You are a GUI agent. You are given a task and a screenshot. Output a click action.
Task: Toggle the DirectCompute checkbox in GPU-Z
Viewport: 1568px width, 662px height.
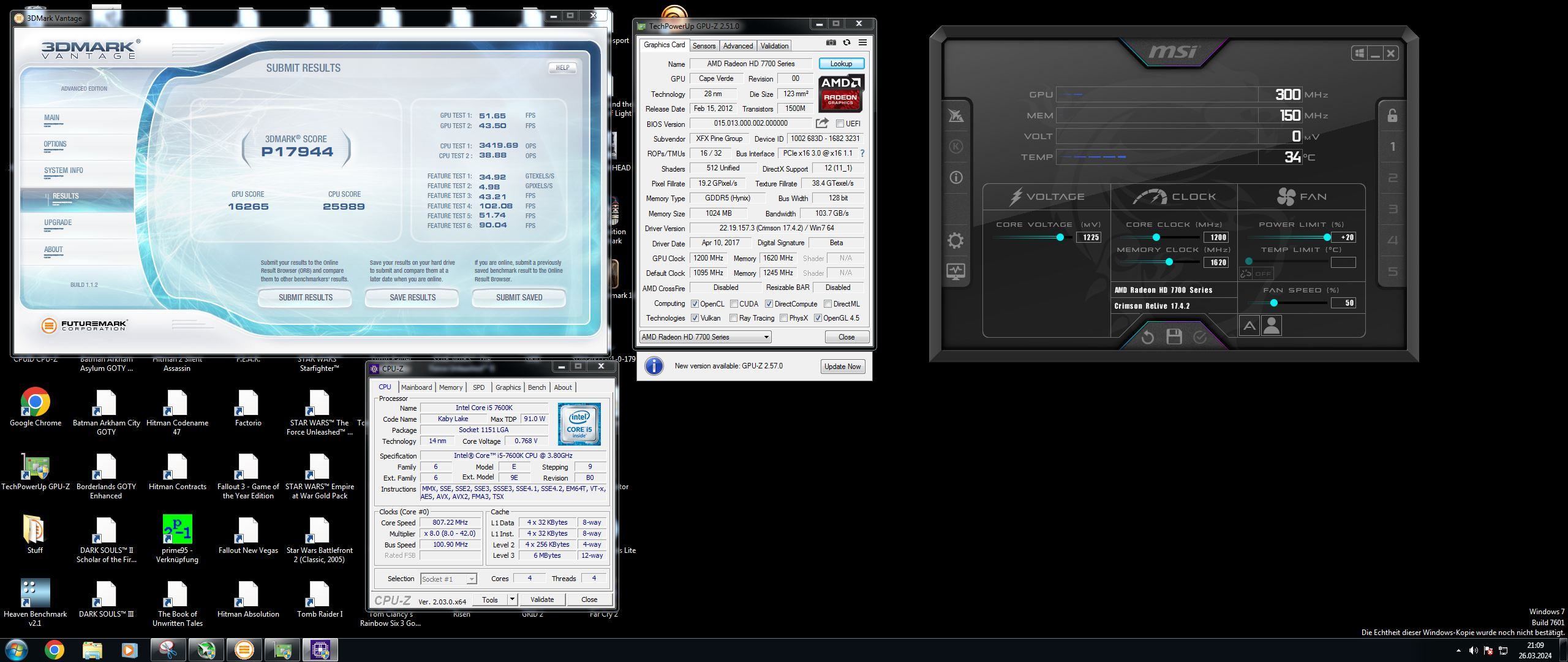click(769, 304)
